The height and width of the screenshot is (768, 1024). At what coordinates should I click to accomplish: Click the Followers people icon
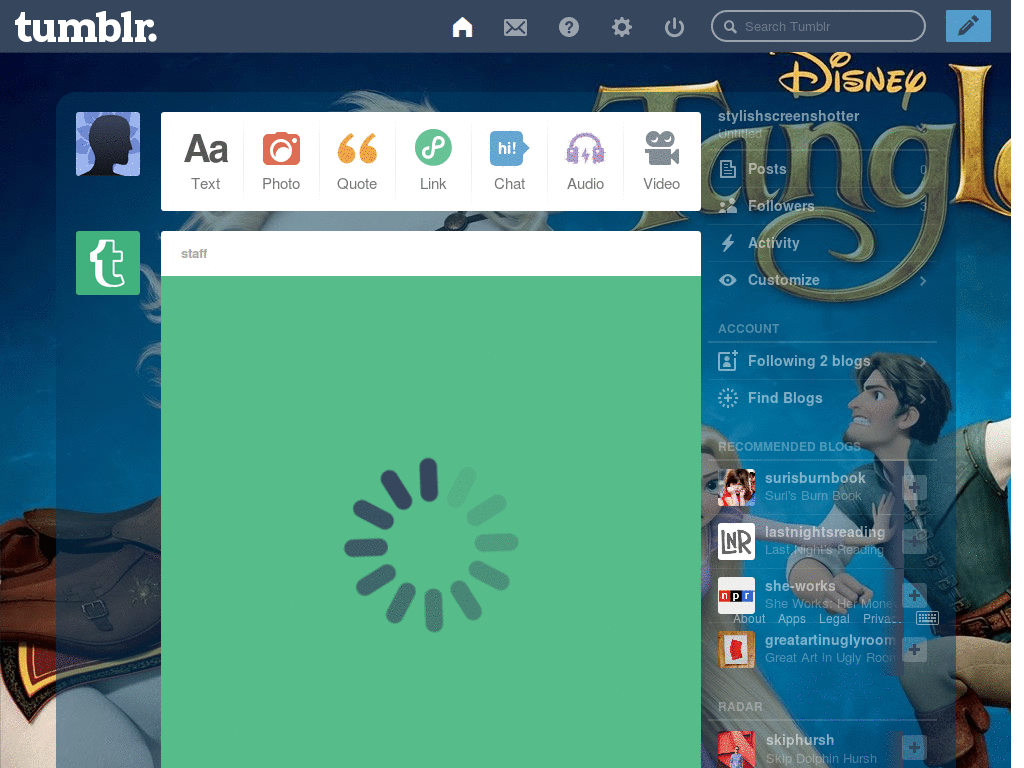728,206
